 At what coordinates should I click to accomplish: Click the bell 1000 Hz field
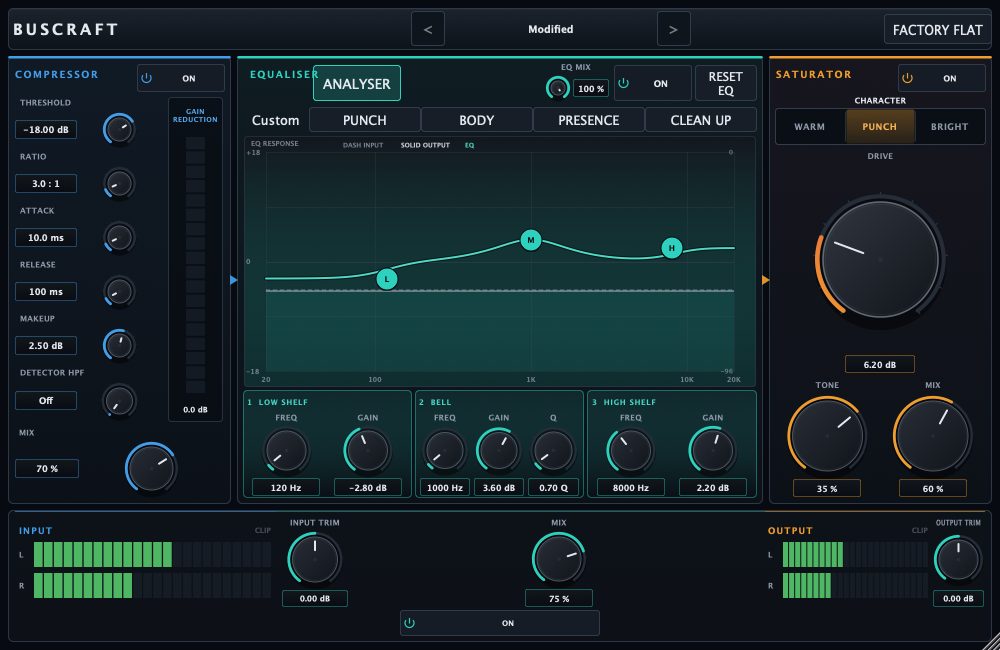[x=445, y=487]
